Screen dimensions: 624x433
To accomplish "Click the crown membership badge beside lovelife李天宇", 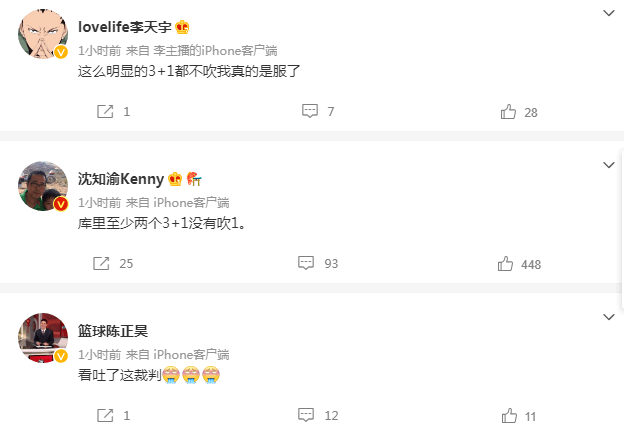I will pyautogui.click(x=182, y=27).
